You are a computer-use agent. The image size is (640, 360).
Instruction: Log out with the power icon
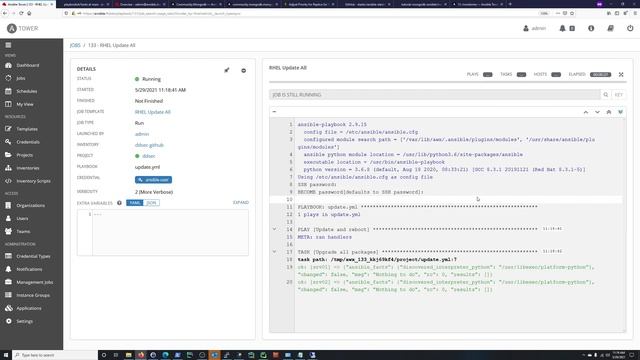[x=630, y=29]
